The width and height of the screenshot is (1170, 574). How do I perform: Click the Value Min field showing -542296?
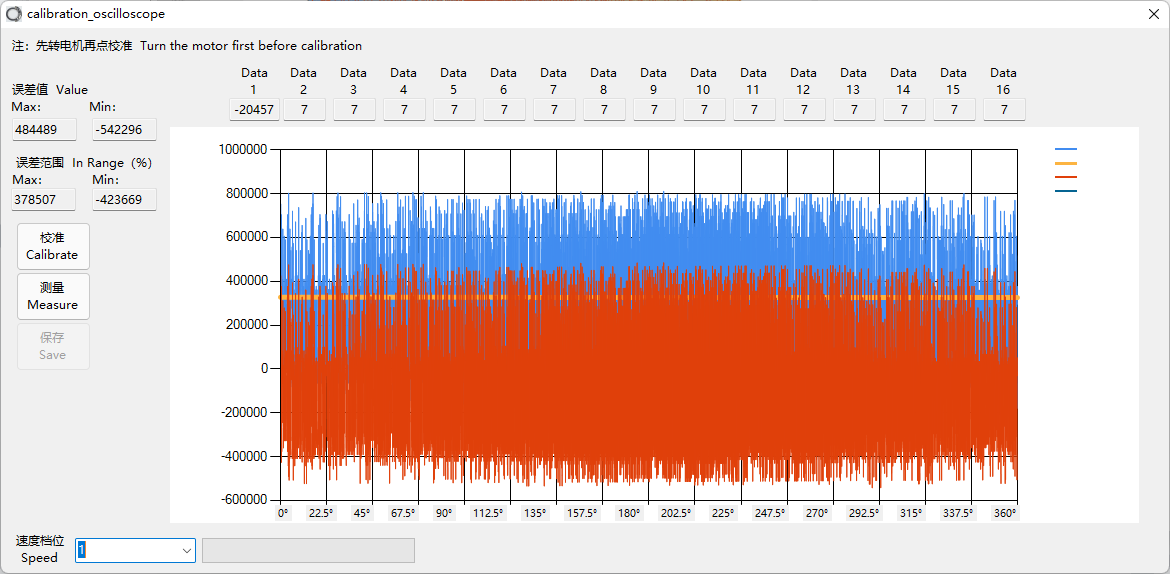point(124,129)
